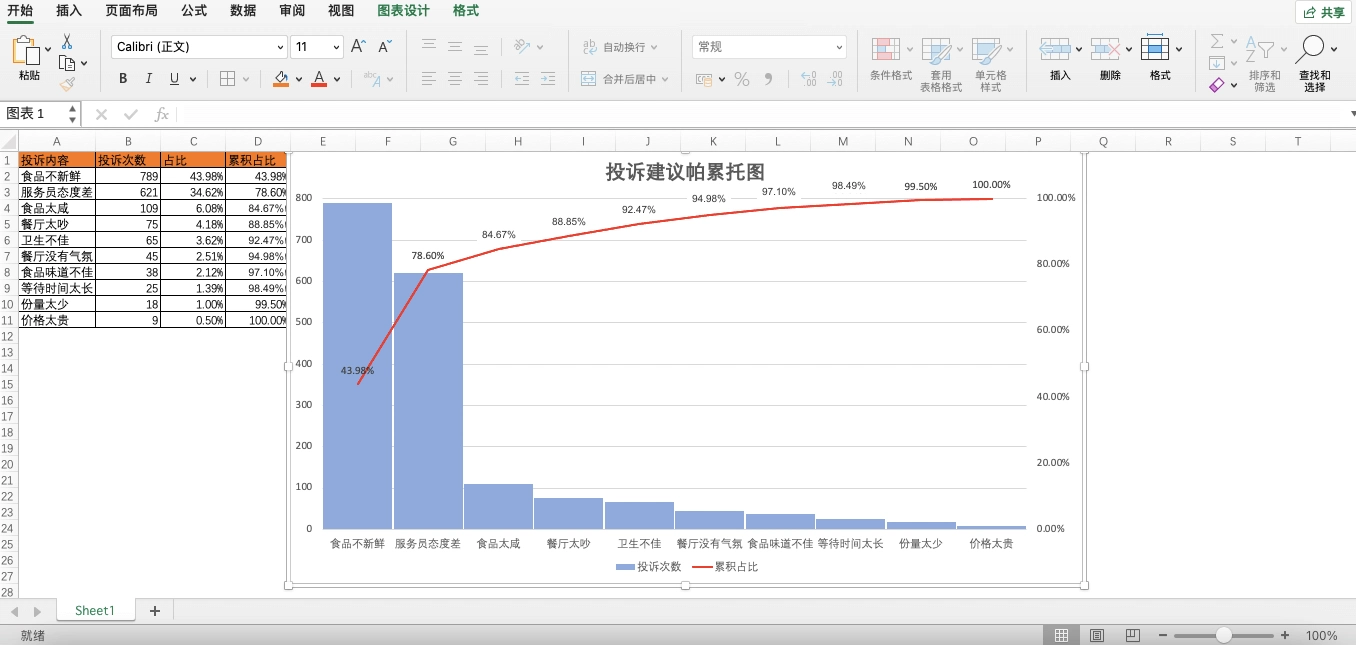Click the orange fill color bucket swatch

click(281, 79)
